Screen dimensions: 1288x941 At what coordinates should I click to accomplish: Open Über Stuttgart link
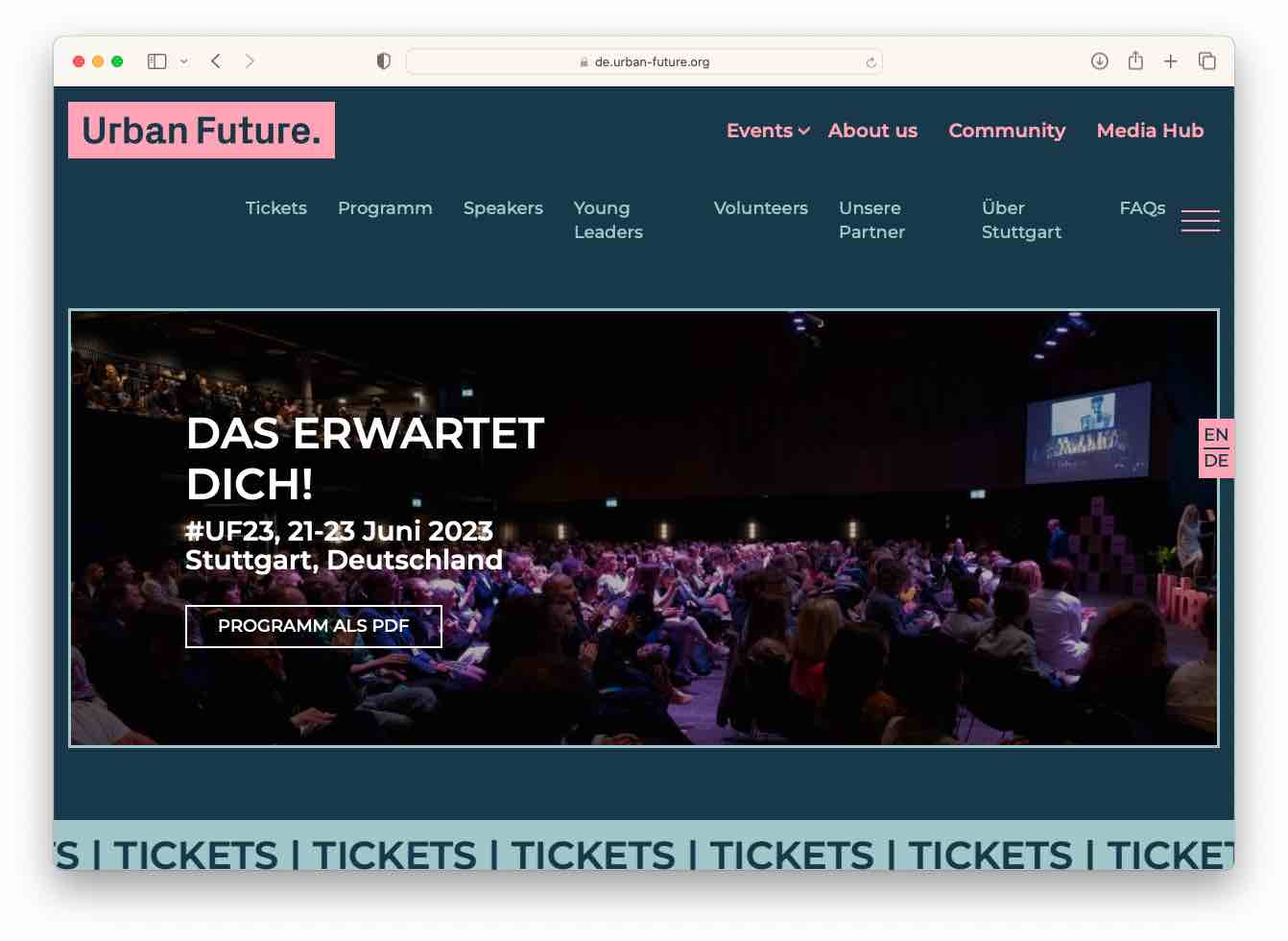point(1021,220)
